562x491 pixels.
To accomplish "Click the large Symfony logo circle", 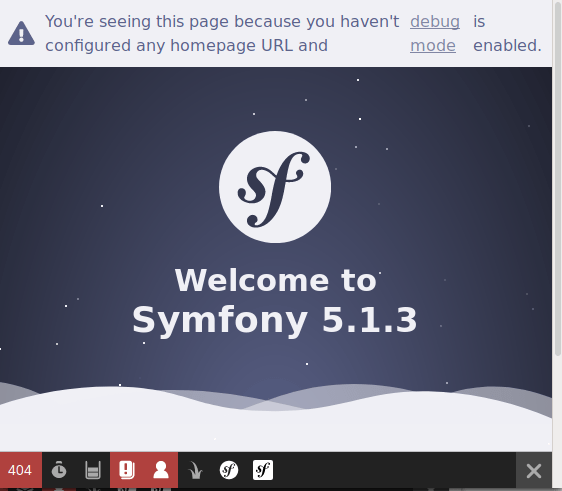I will tap(275, 187).
